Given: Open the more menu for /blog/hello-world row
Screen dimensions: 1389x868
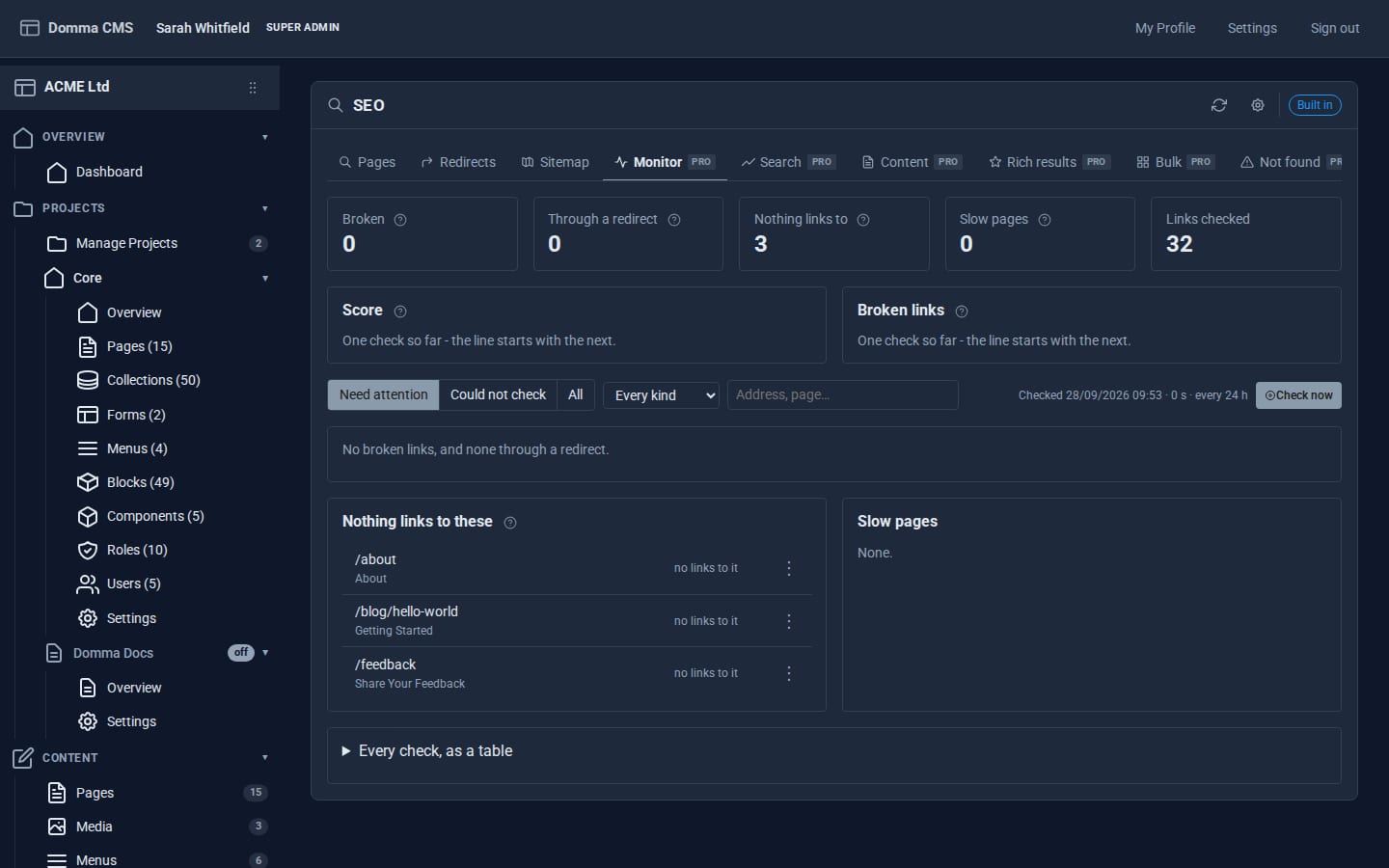Looking at the screenshot, I should pos(789,621).
